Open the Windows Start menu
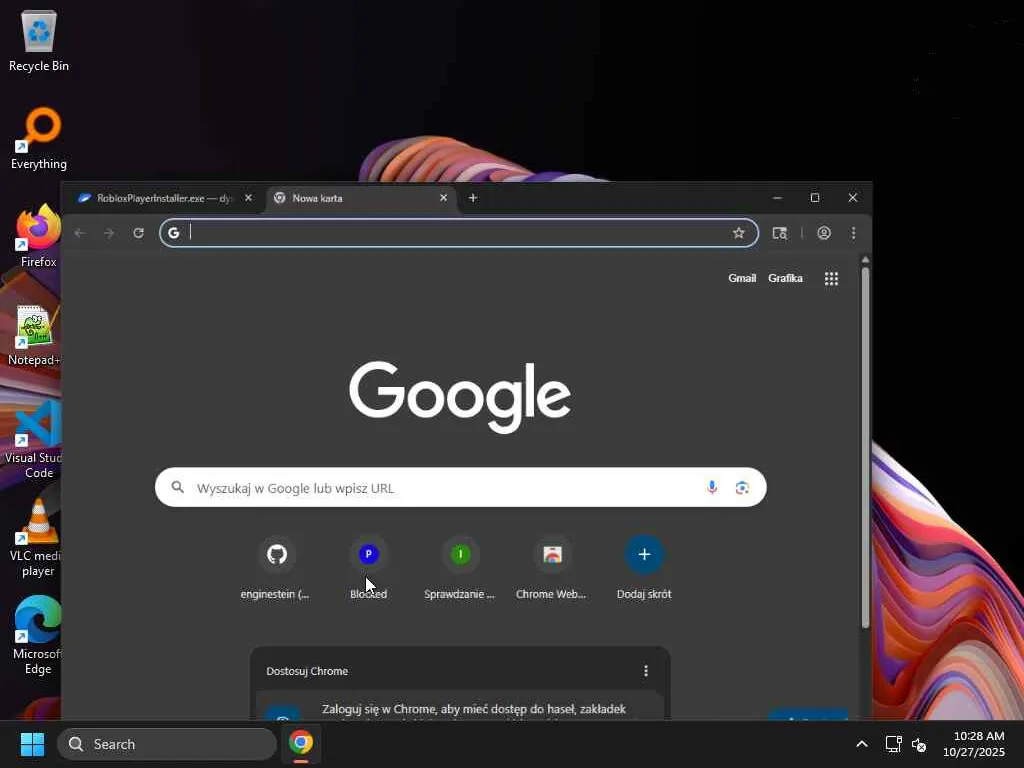Viewport: 1024px width, 768px height. 32,744
